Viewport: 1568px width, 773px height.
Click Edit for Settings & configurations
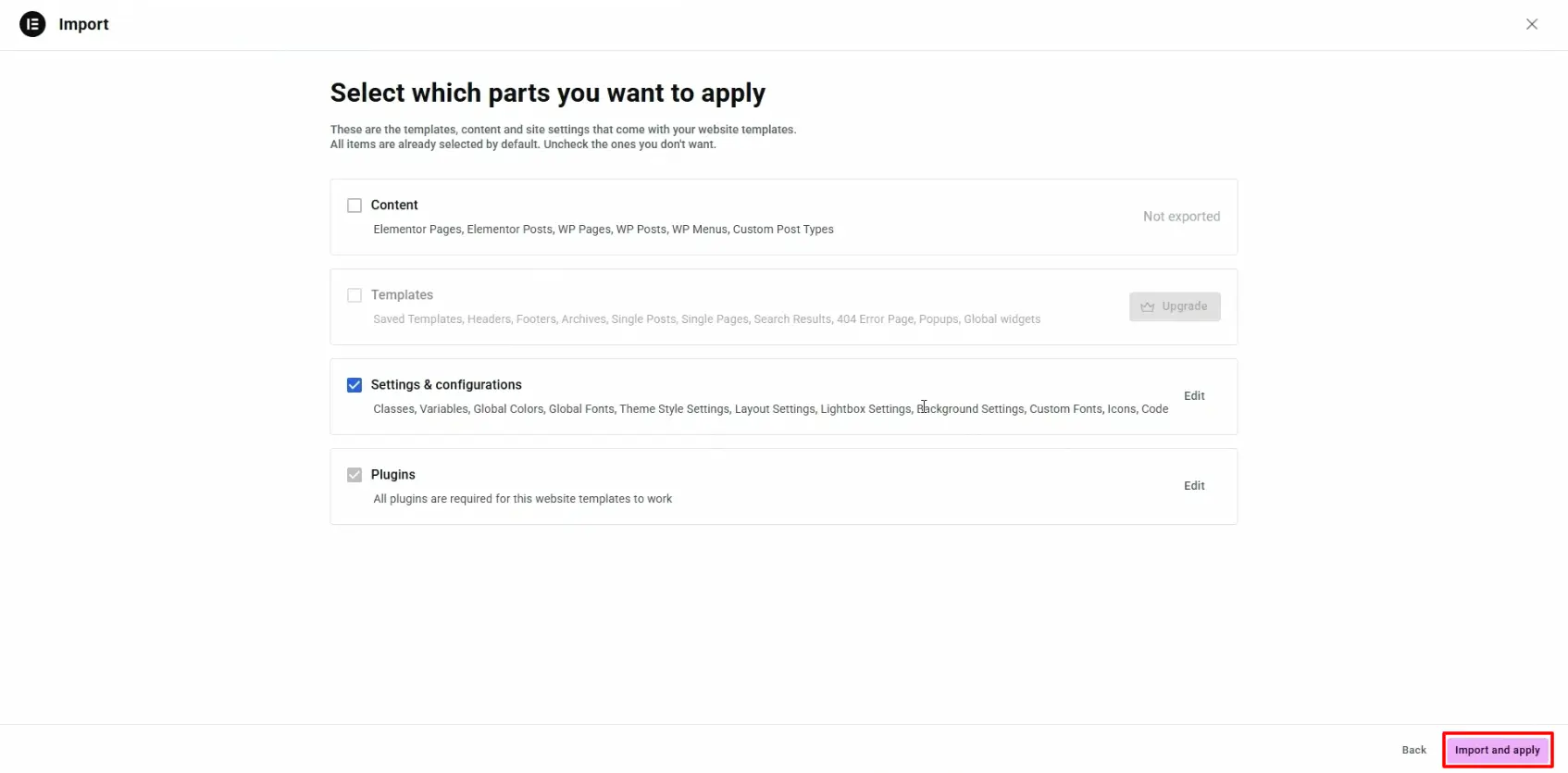coord(1194,396)
